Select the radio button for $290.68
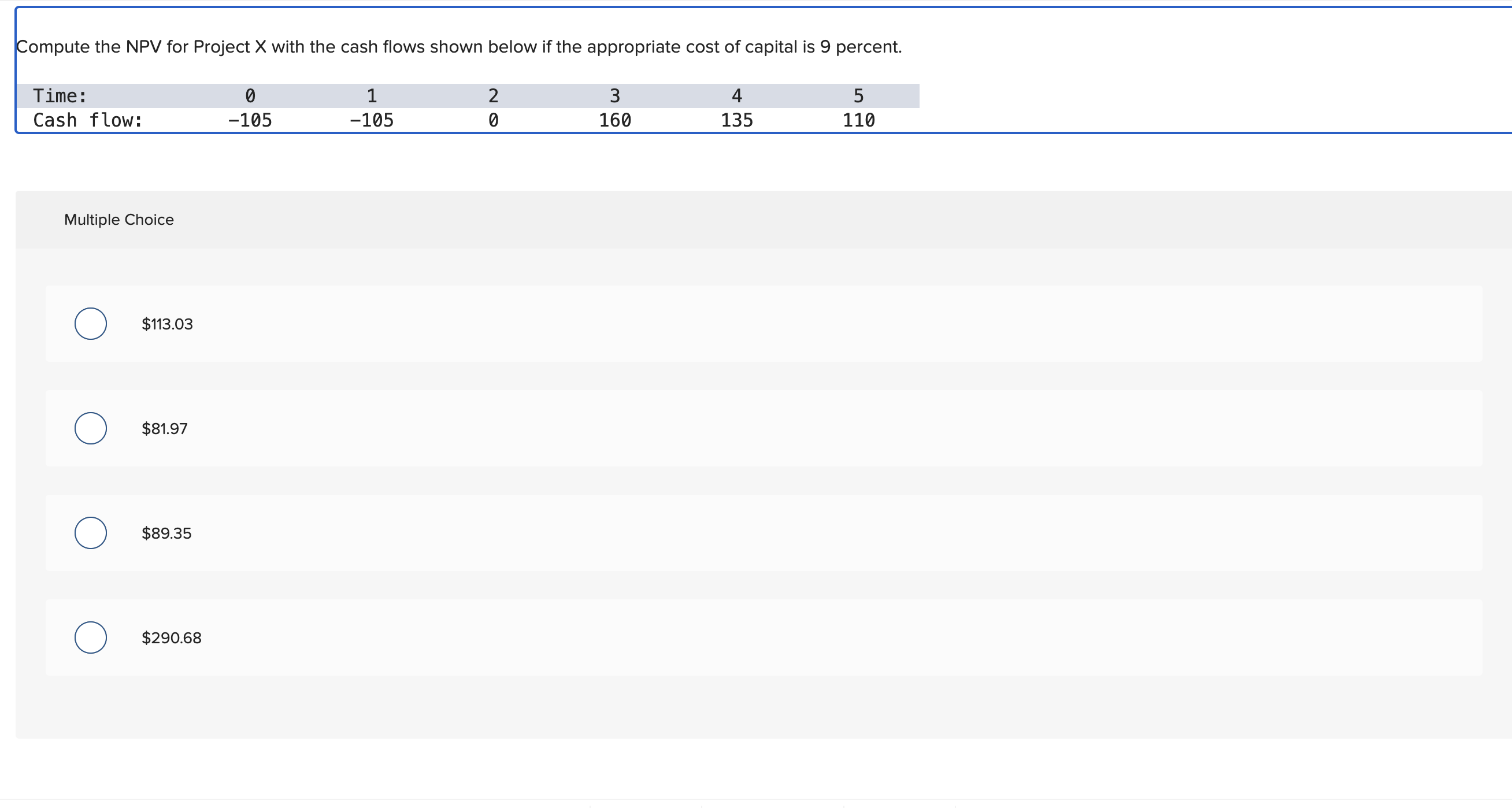 (x=90, y=637)
